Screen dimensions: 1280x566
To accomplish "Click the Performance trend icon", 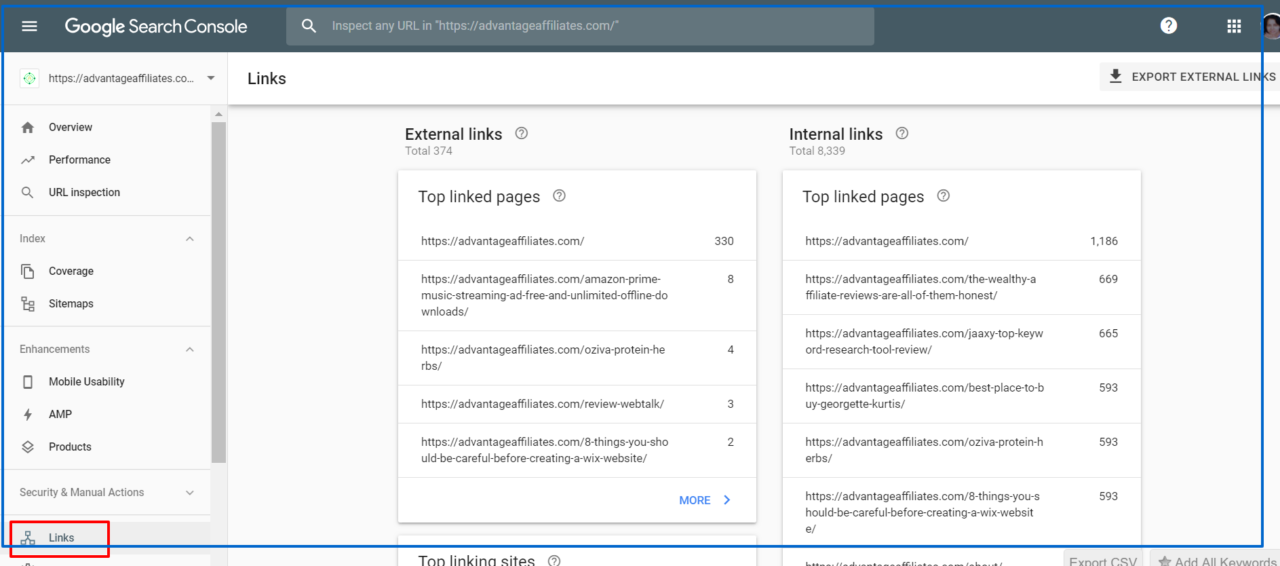I will click(28, 160).
